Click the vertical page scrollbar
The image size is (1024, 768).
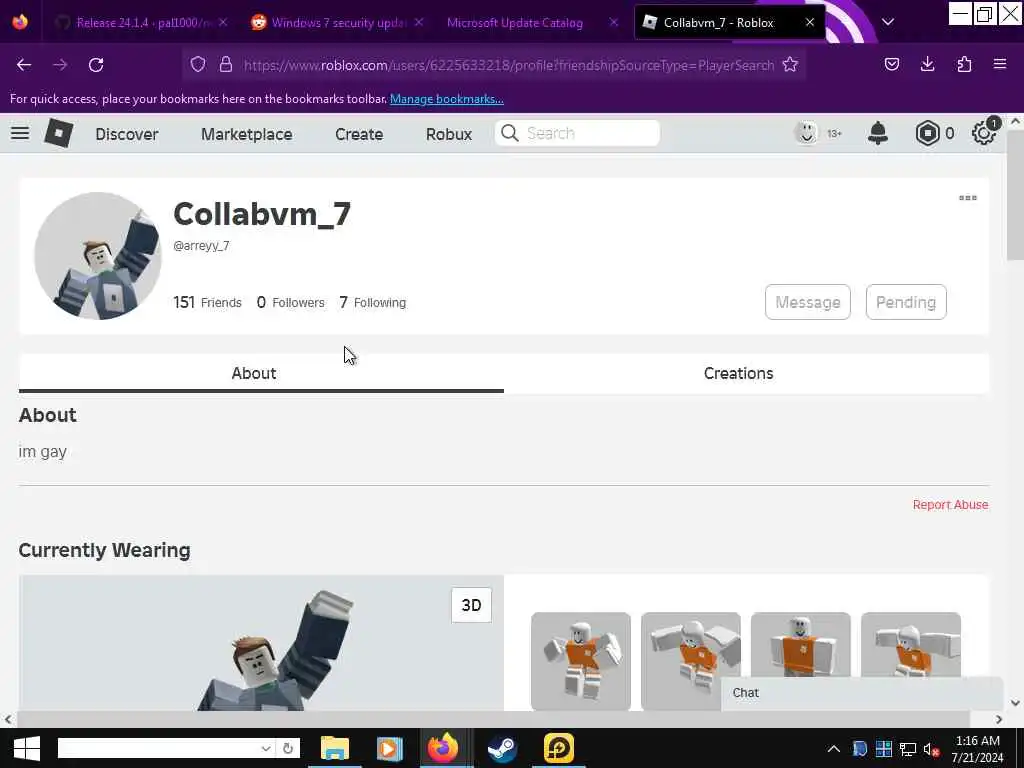1015,195
